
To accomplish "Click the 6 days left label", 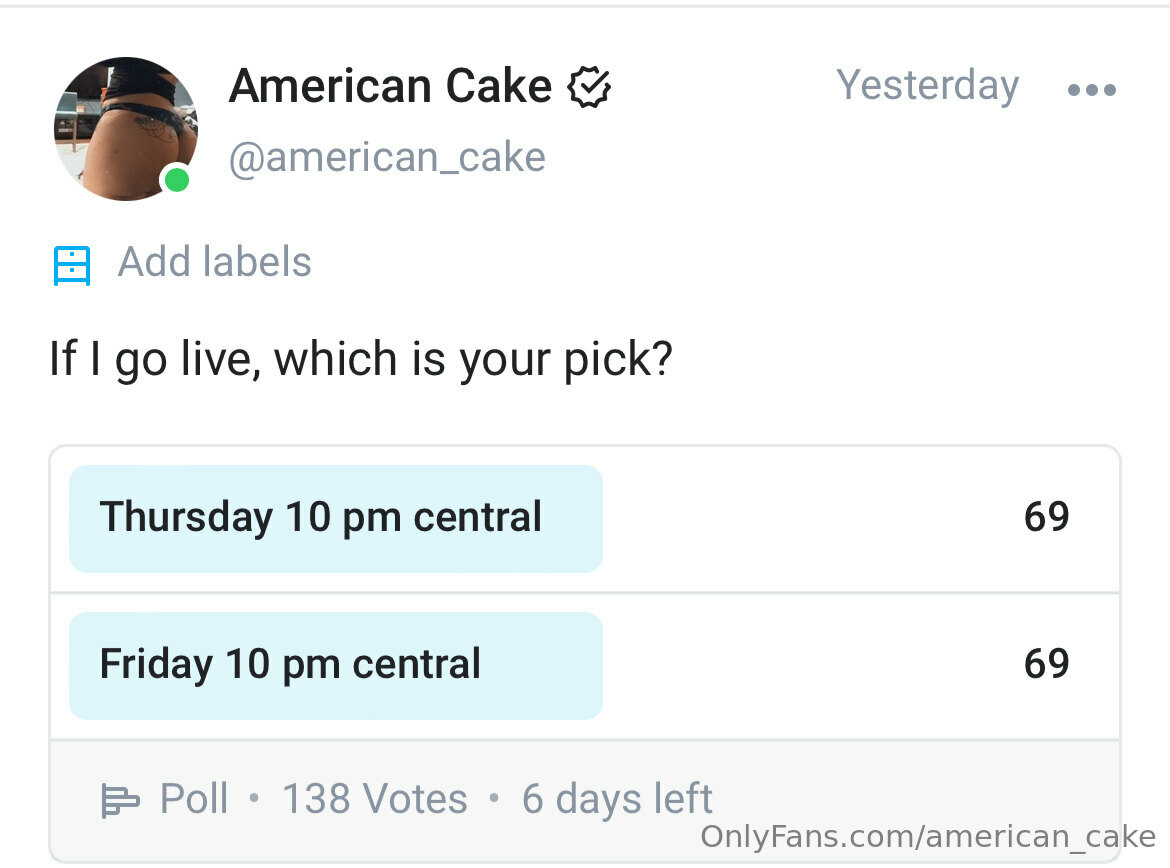I will pos(617,799).
